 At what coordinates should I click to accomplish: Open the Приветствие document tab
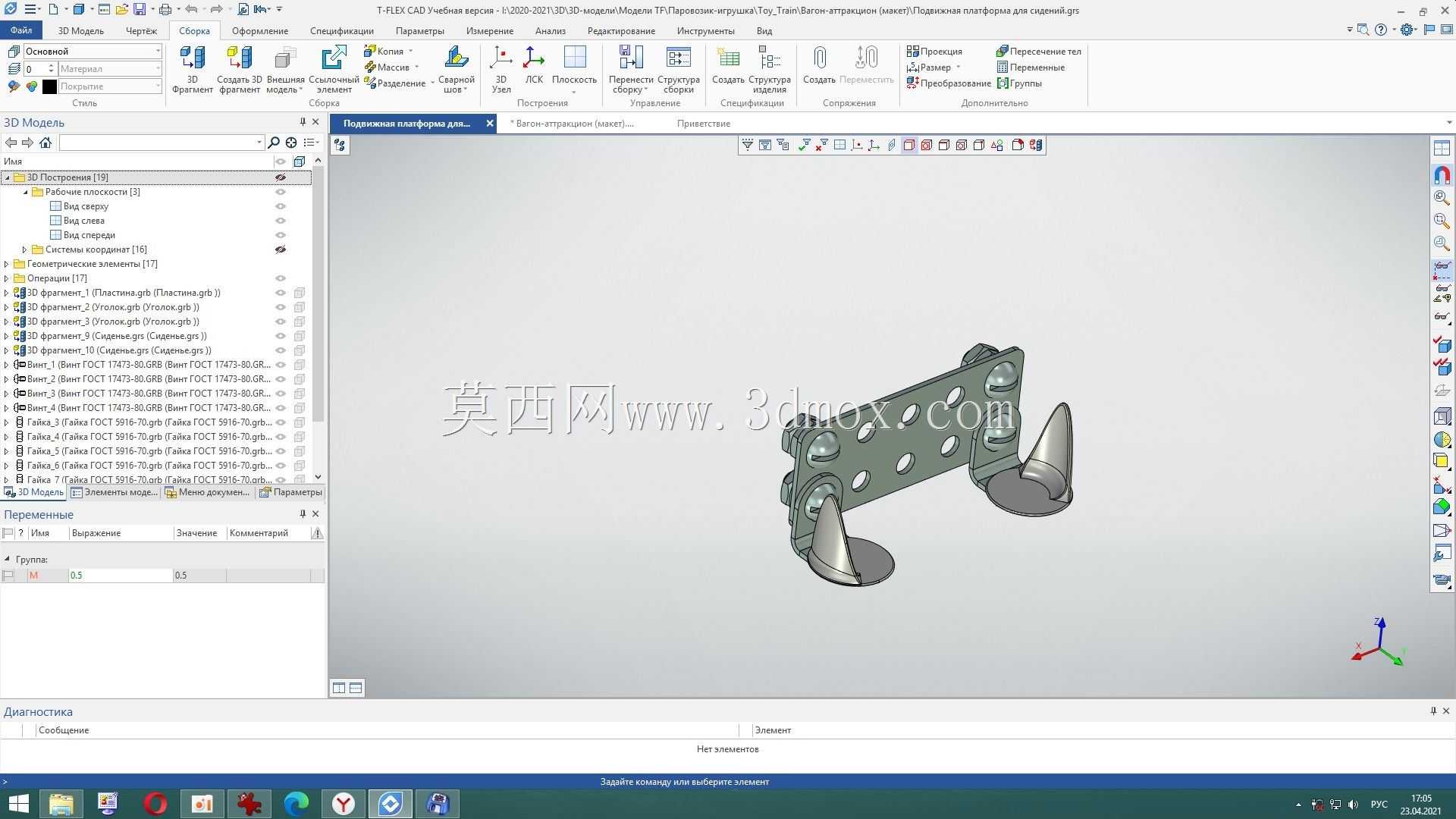[704, 124]
